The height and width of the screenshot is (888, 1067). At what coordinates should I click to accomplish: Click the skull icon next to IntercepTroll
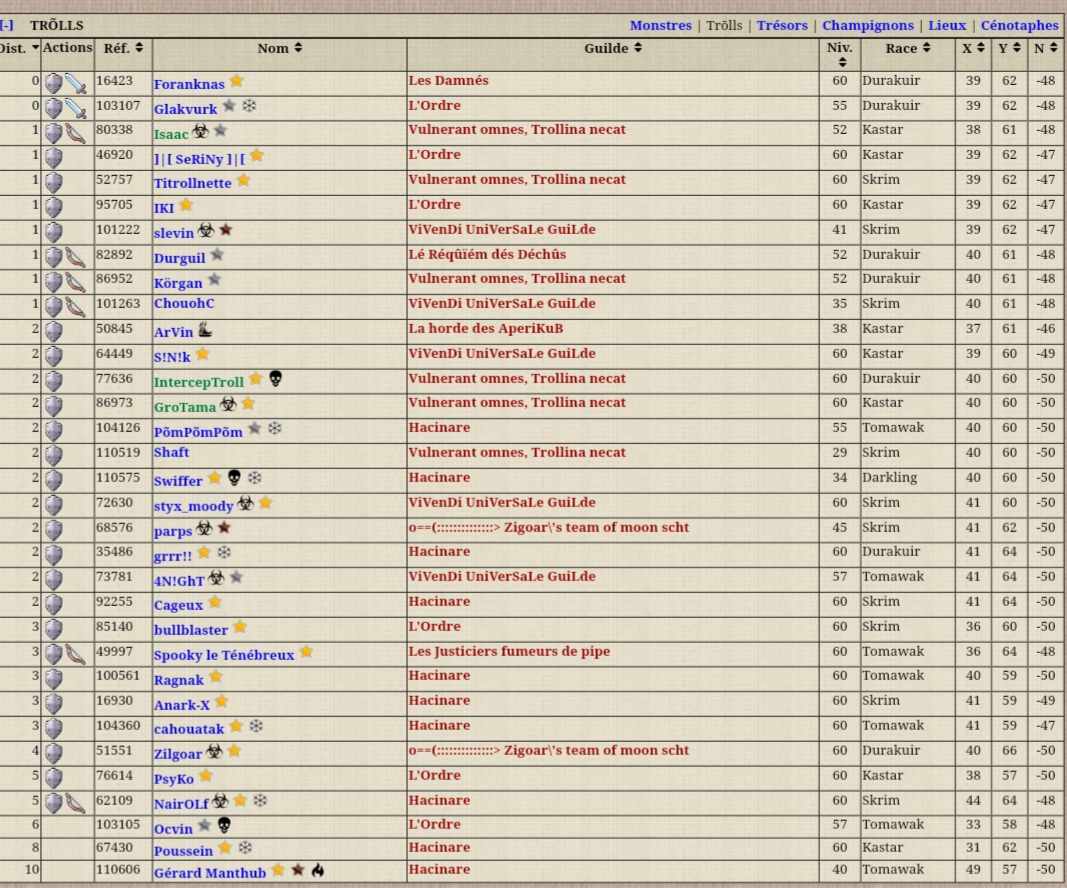[x=276, y=378]
